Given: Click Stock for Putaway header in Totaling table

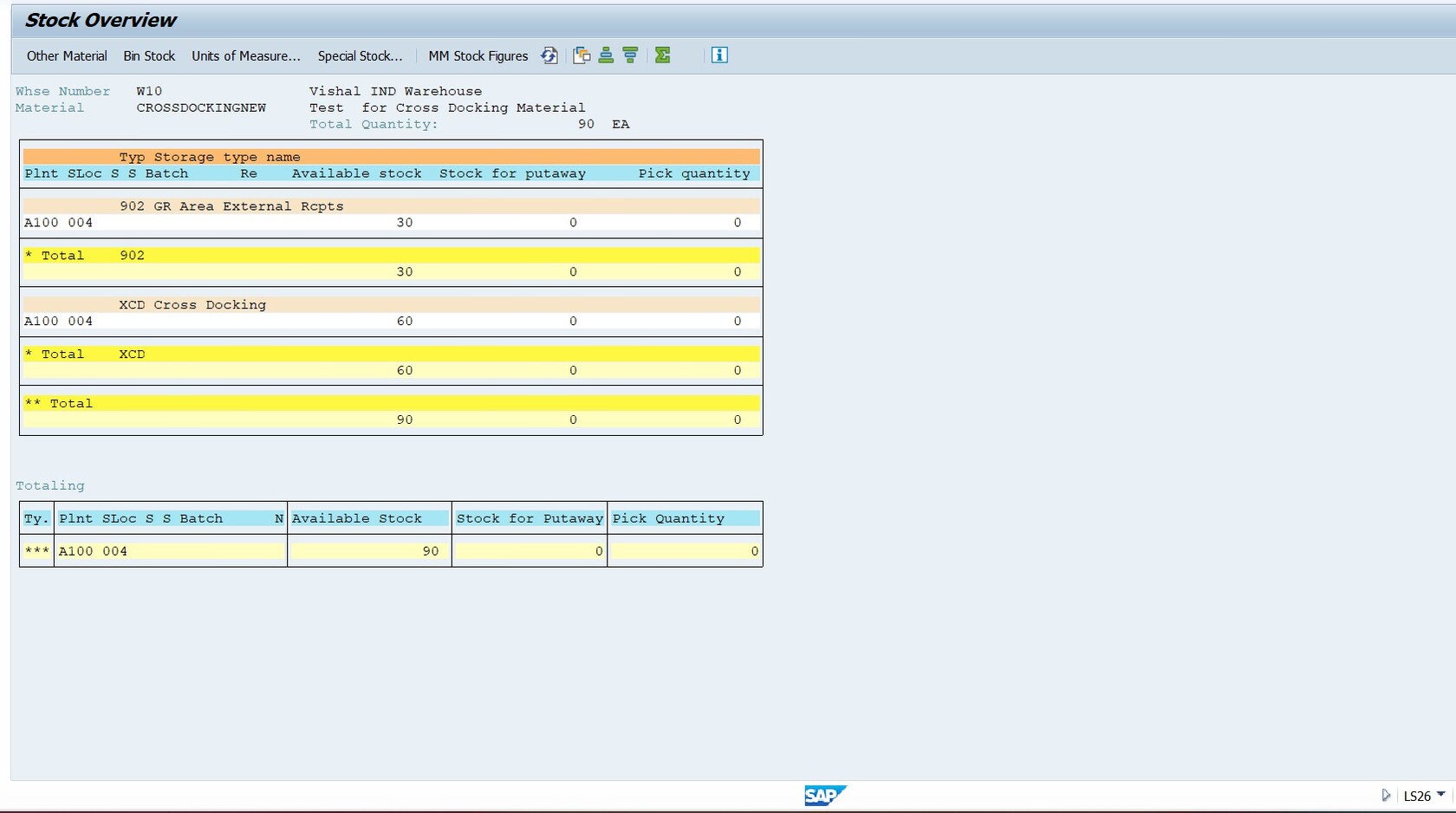Looking at the screenshot, I should click(530, 518).
